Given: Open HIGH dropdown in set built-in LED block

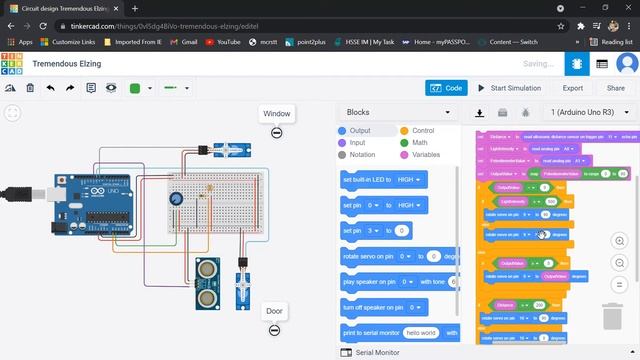Looking at the screenshot, I should [409, 180].
